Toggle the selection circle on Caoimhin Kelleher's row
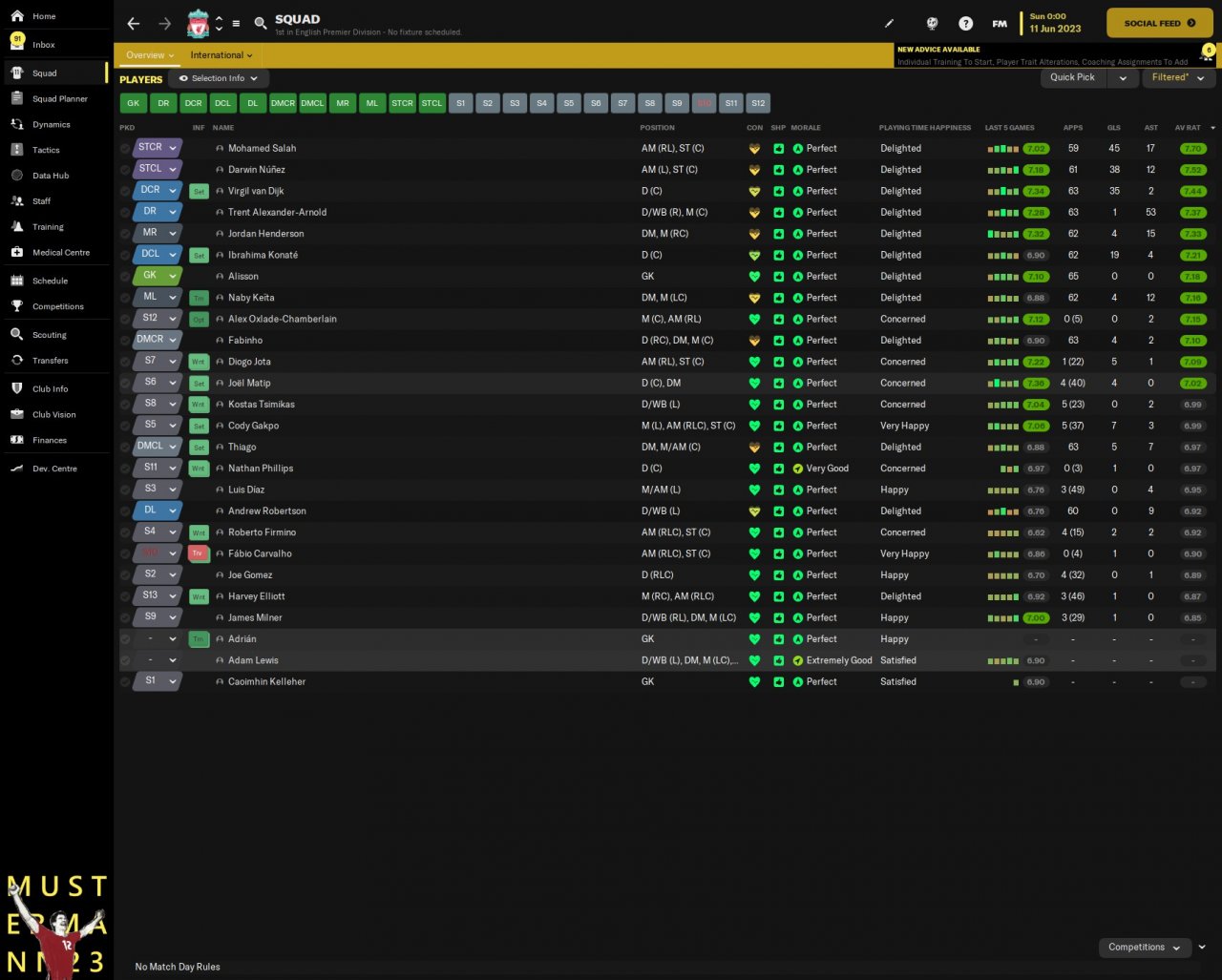This screenshot has height=980, width=1222. point(125,682)
